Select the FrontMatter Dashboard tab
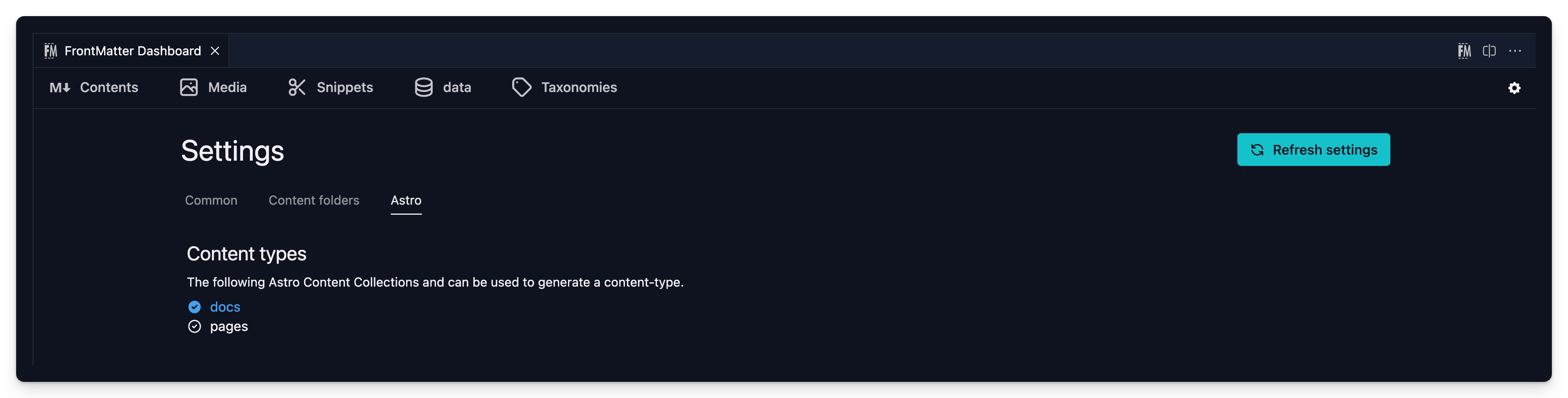 [x=132, y=50]
